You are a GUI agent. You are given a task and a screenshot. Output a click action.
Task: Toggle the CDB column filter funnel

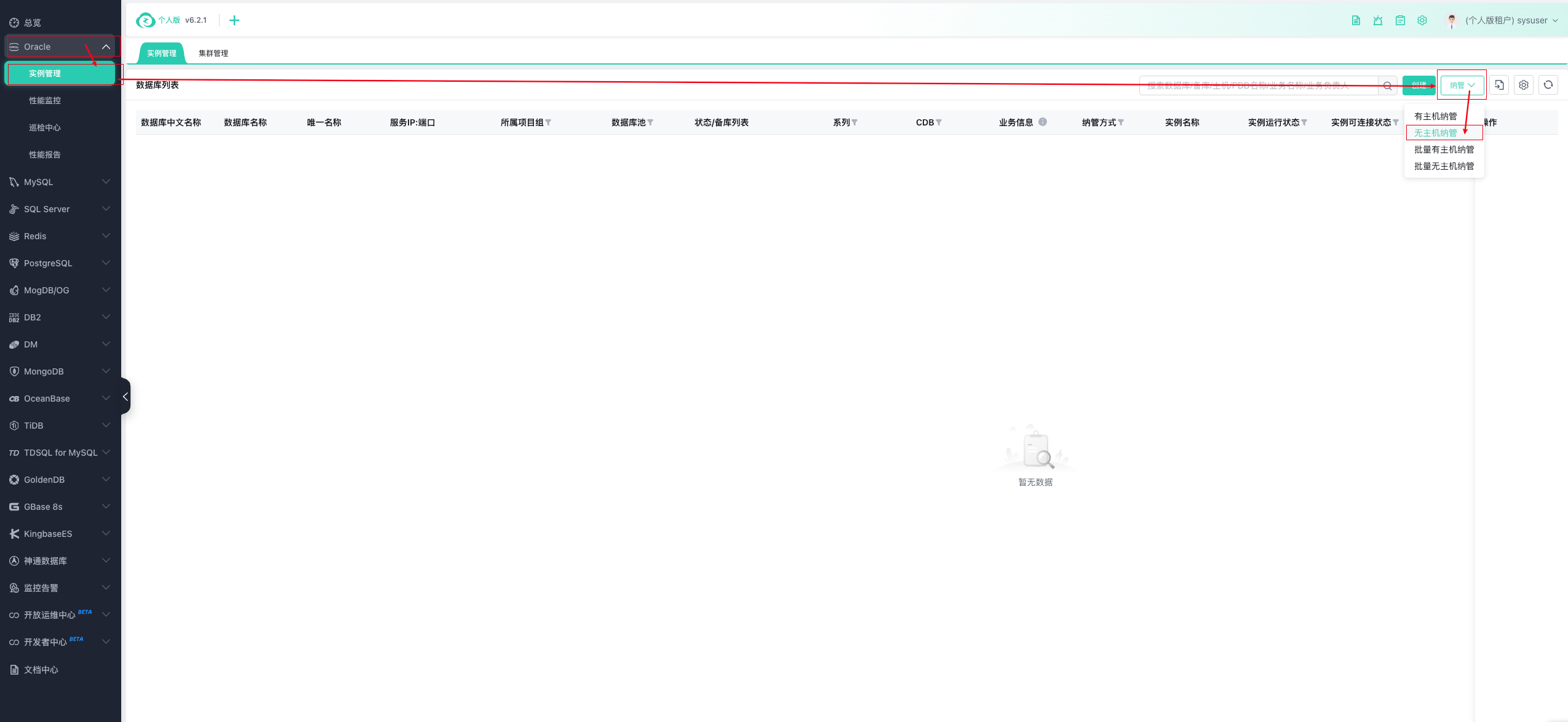(939, 122)
